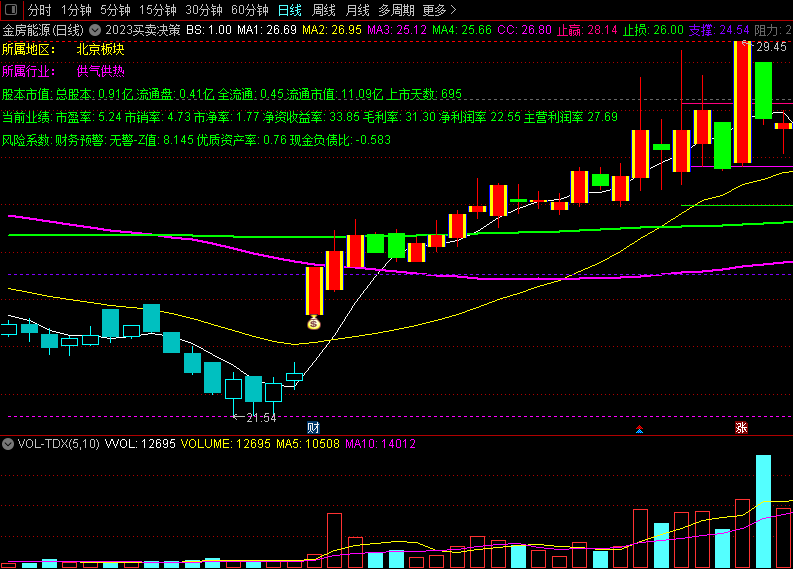Click the 涨 red marker icon

[741, 428]
